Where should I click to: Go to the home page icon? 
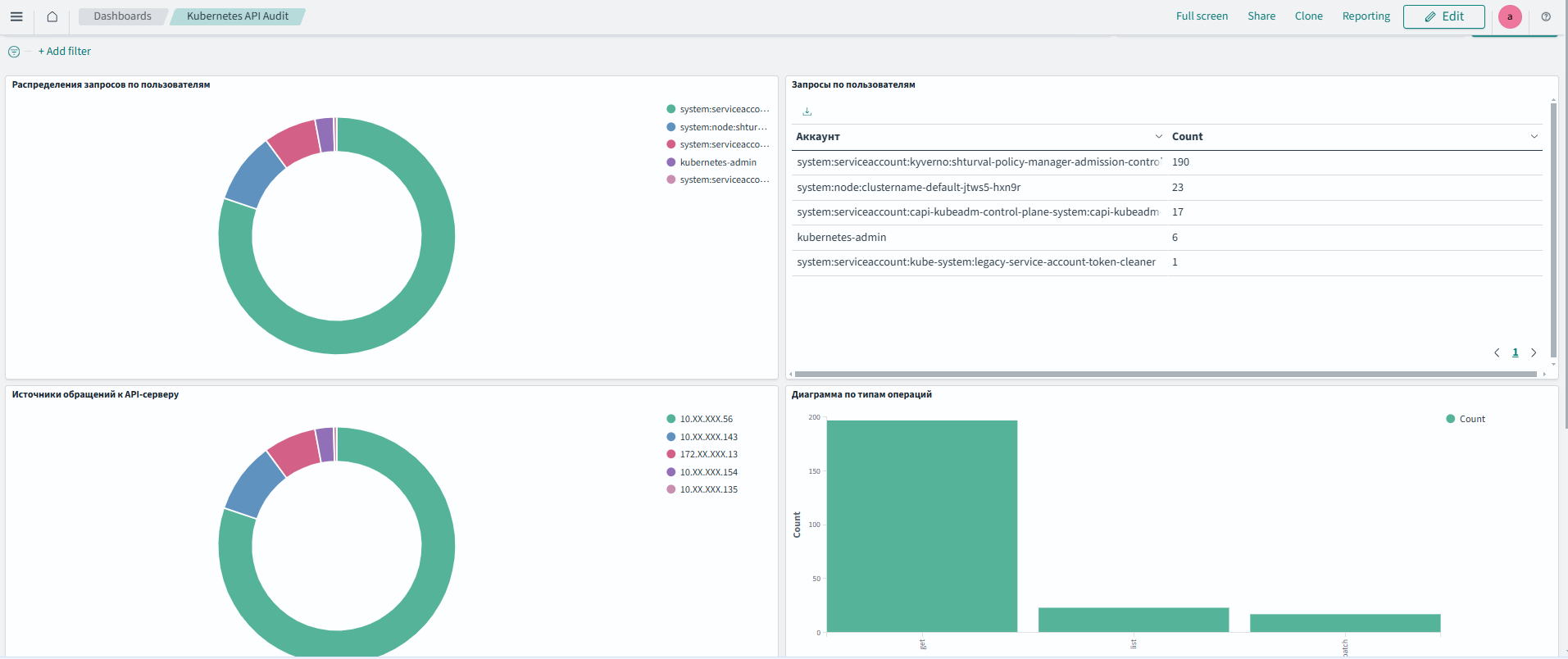[x=52, y=16]
